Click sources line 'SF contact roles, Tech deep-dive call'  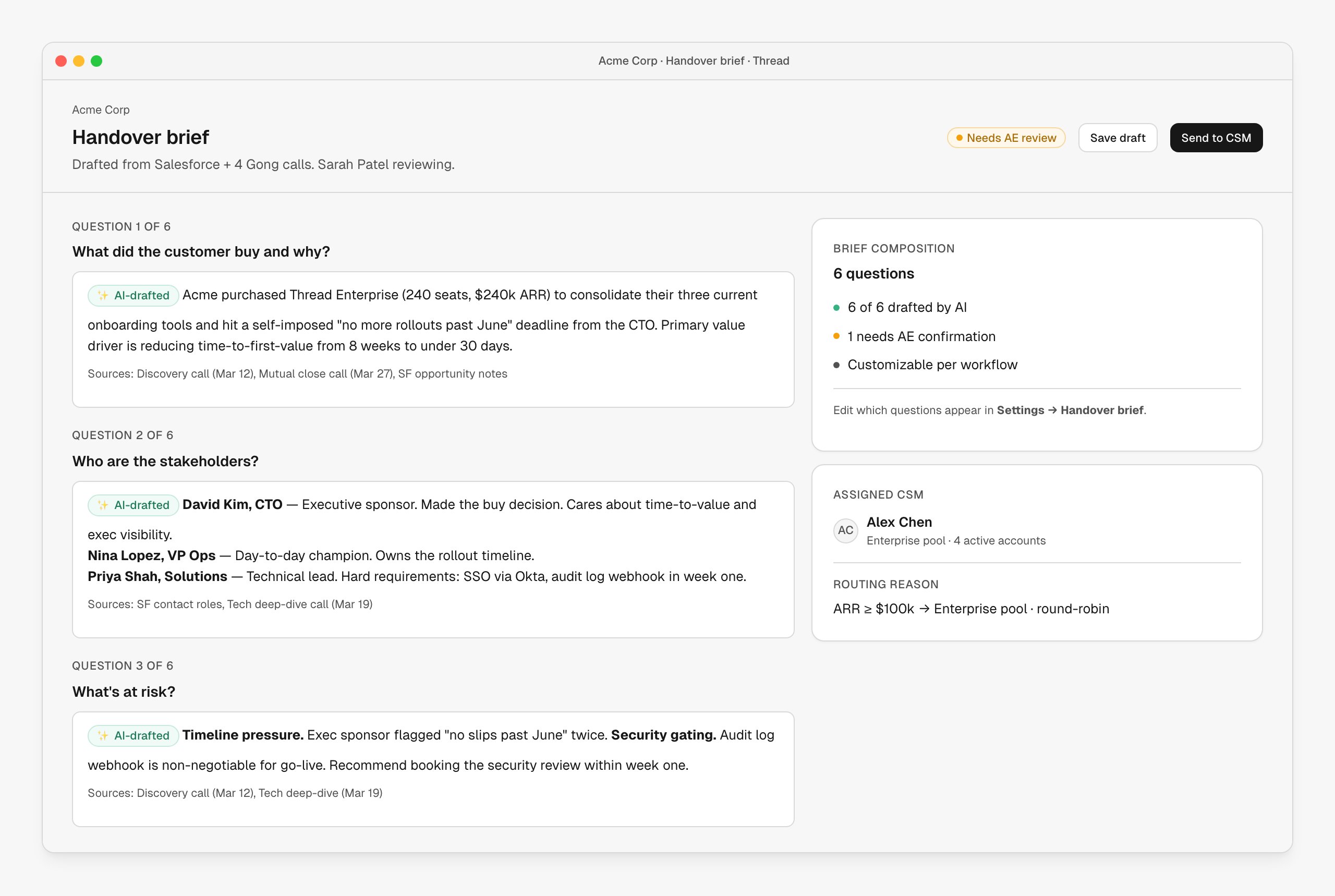[229, 604]
